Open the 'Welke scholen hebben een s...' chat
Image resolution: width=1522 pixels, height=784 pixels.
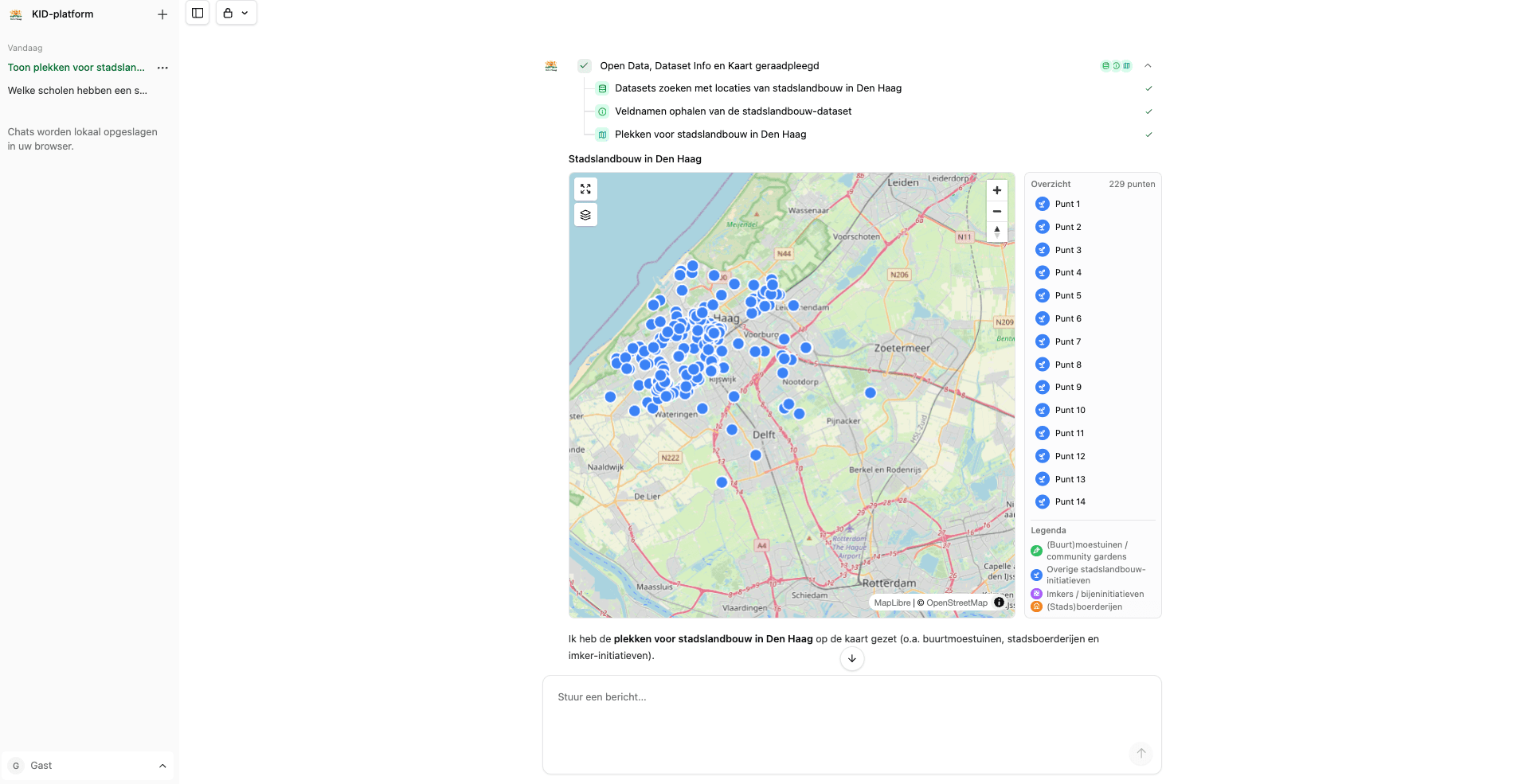77,91
